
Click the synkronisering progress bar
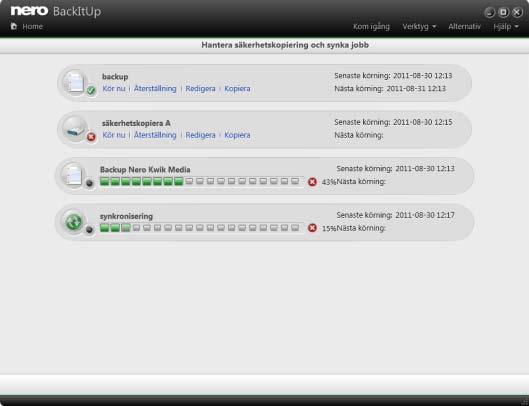[200, 228]
